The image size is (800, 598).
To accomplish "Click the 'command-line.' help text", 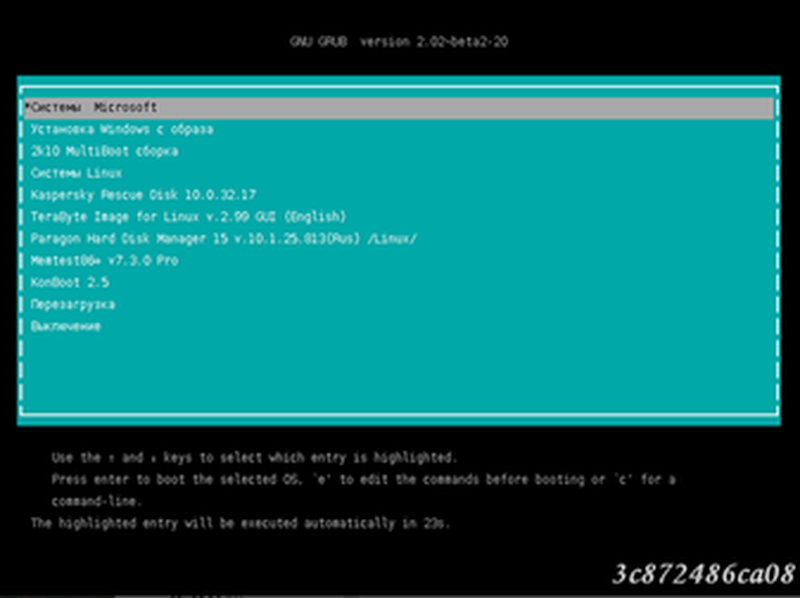I will 96,502.
